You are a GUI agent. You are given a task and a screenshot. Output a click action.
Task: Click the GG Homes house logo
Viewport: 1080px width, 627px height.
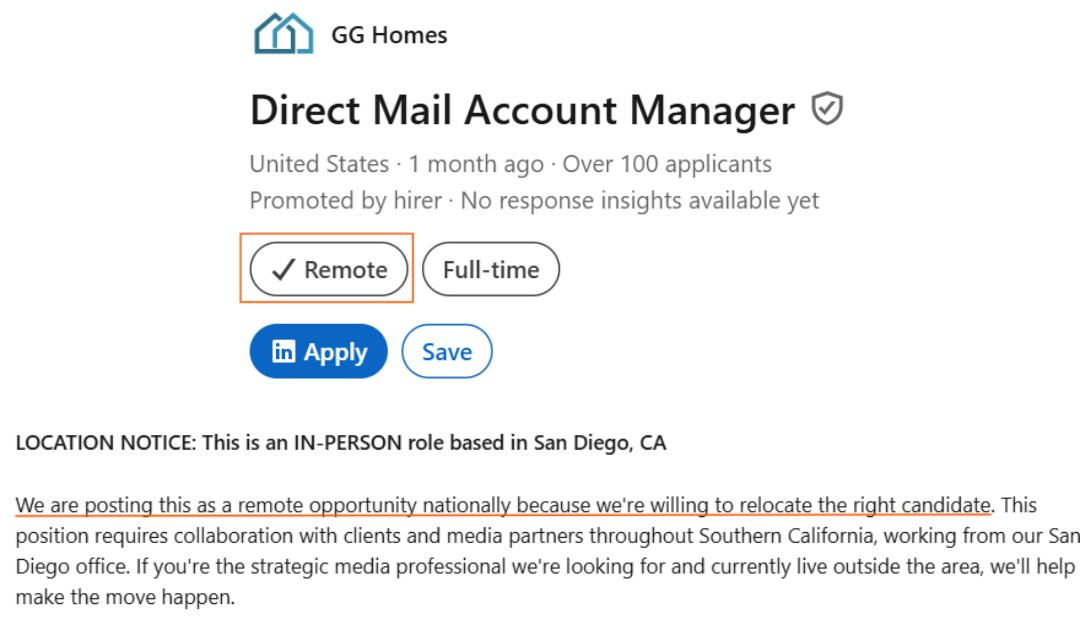284,34
